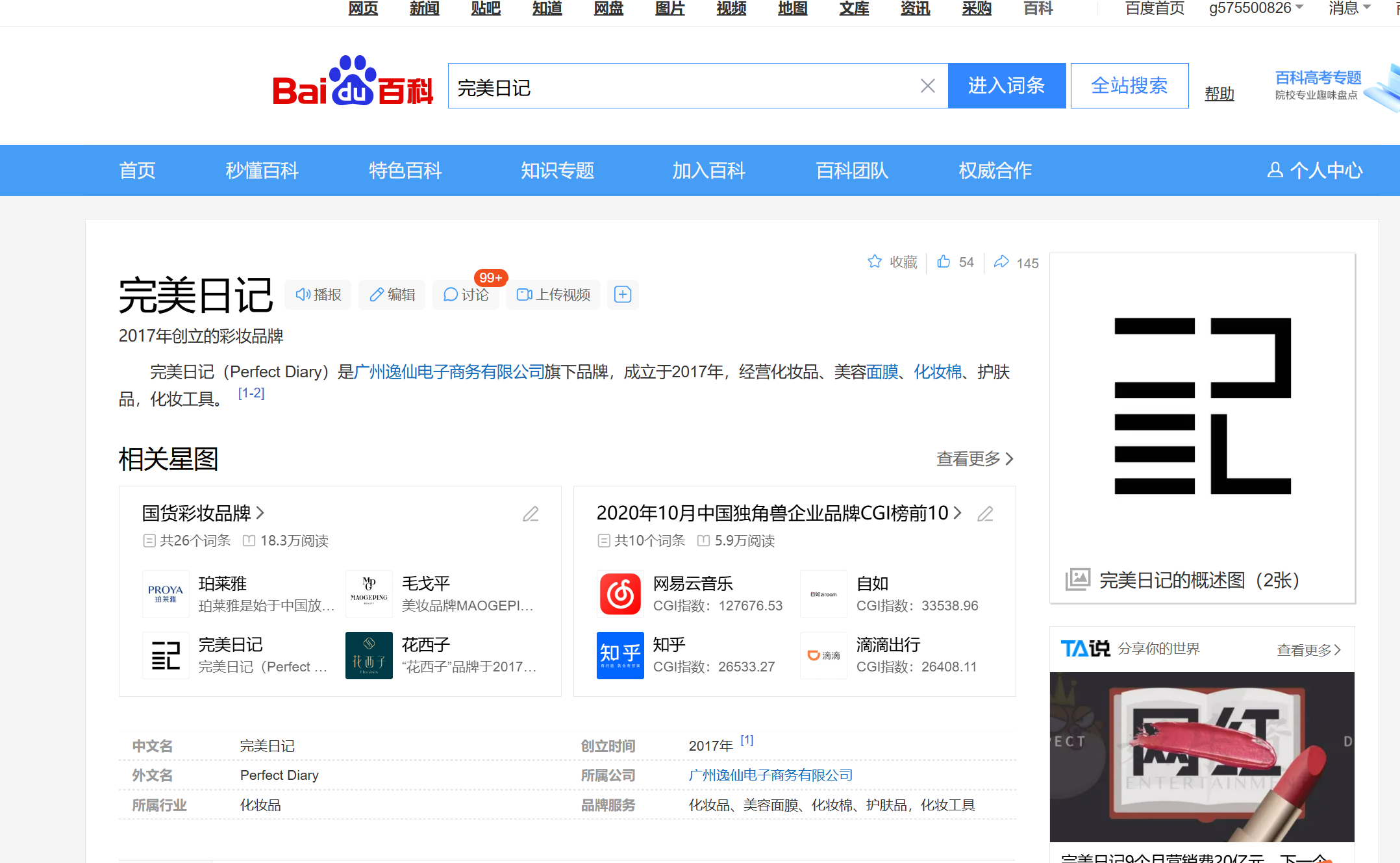The width and height of the screenshot is (1400, 863).
Task: Edit the 国货彩妆品牌 star map pencil icon
Action: click(x=531, y=514)
